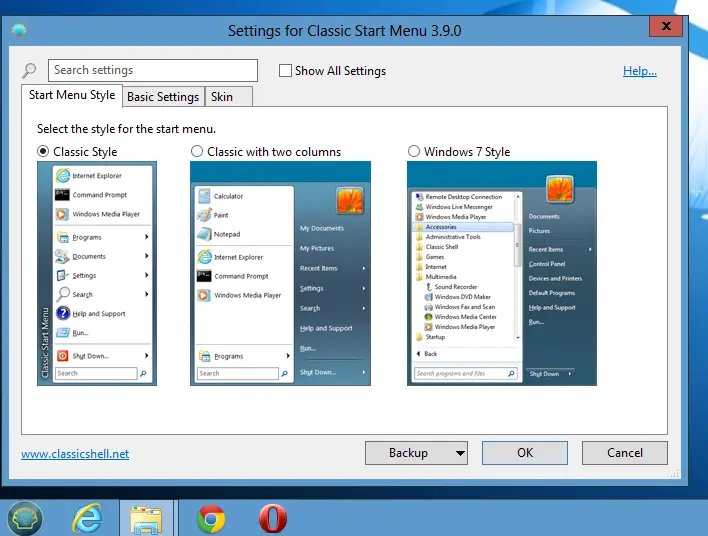Launch Opera browser from the taskbar
Screen dimensions: 708x536
(273, 518)
